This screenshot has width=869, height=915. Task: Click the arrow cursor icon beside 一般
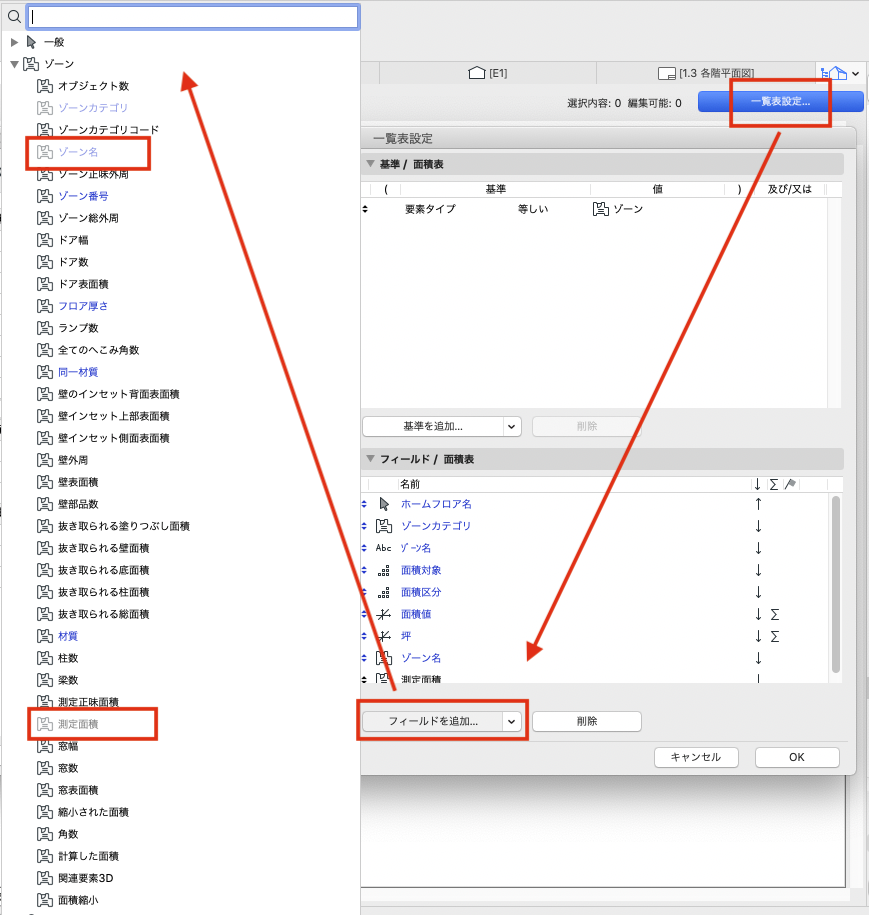click(x=32, y=42)
